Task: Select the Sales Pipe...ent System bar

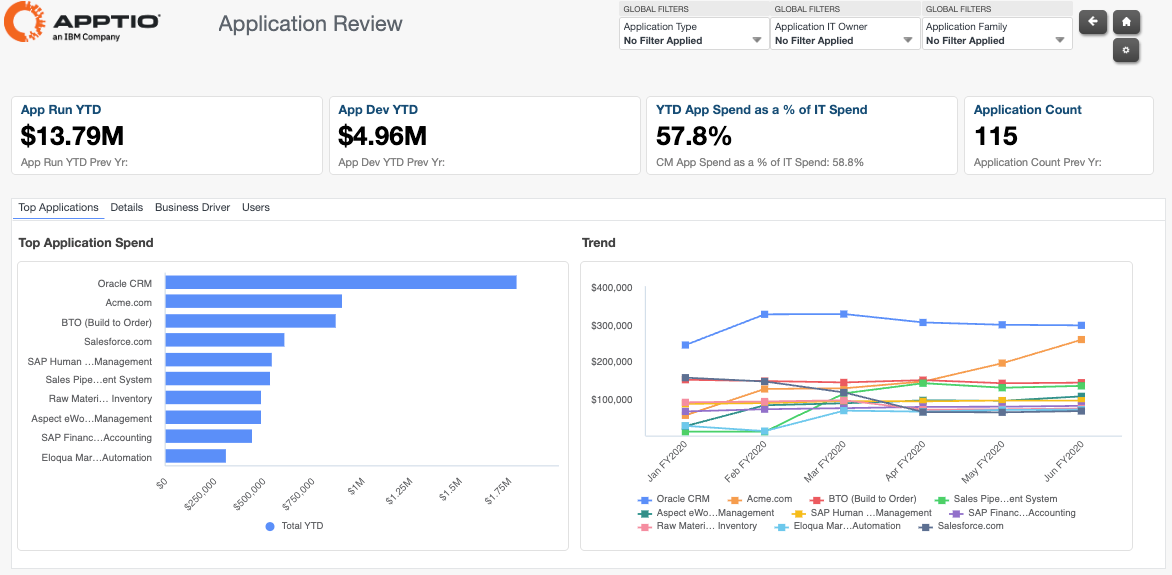Action: click(218, 378)
